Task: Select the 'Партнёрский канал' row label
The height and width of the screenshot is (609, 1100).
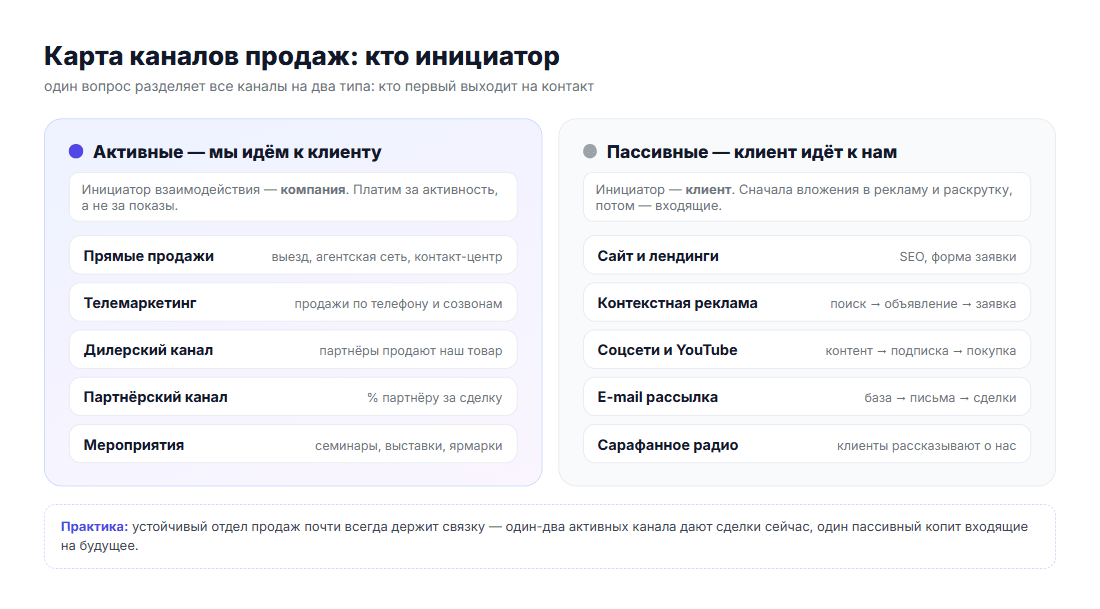Action: pos(156,397)
